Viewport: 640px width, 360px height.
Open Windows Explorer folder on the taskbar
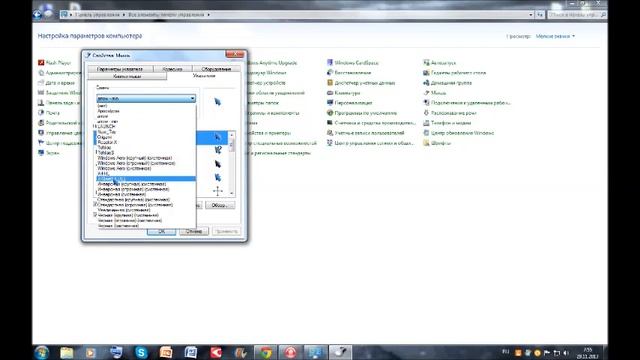coord(67,352)
